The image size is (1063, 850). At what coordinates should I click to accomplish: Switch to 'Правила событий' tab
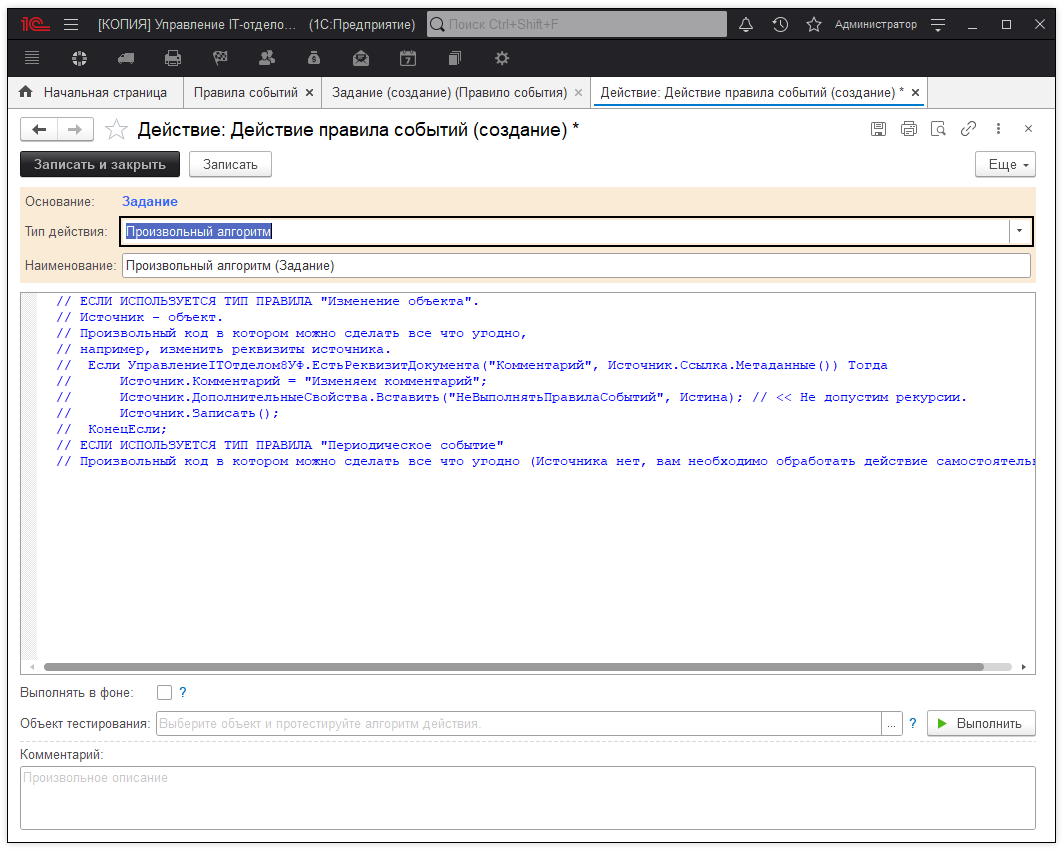(245, 92)
